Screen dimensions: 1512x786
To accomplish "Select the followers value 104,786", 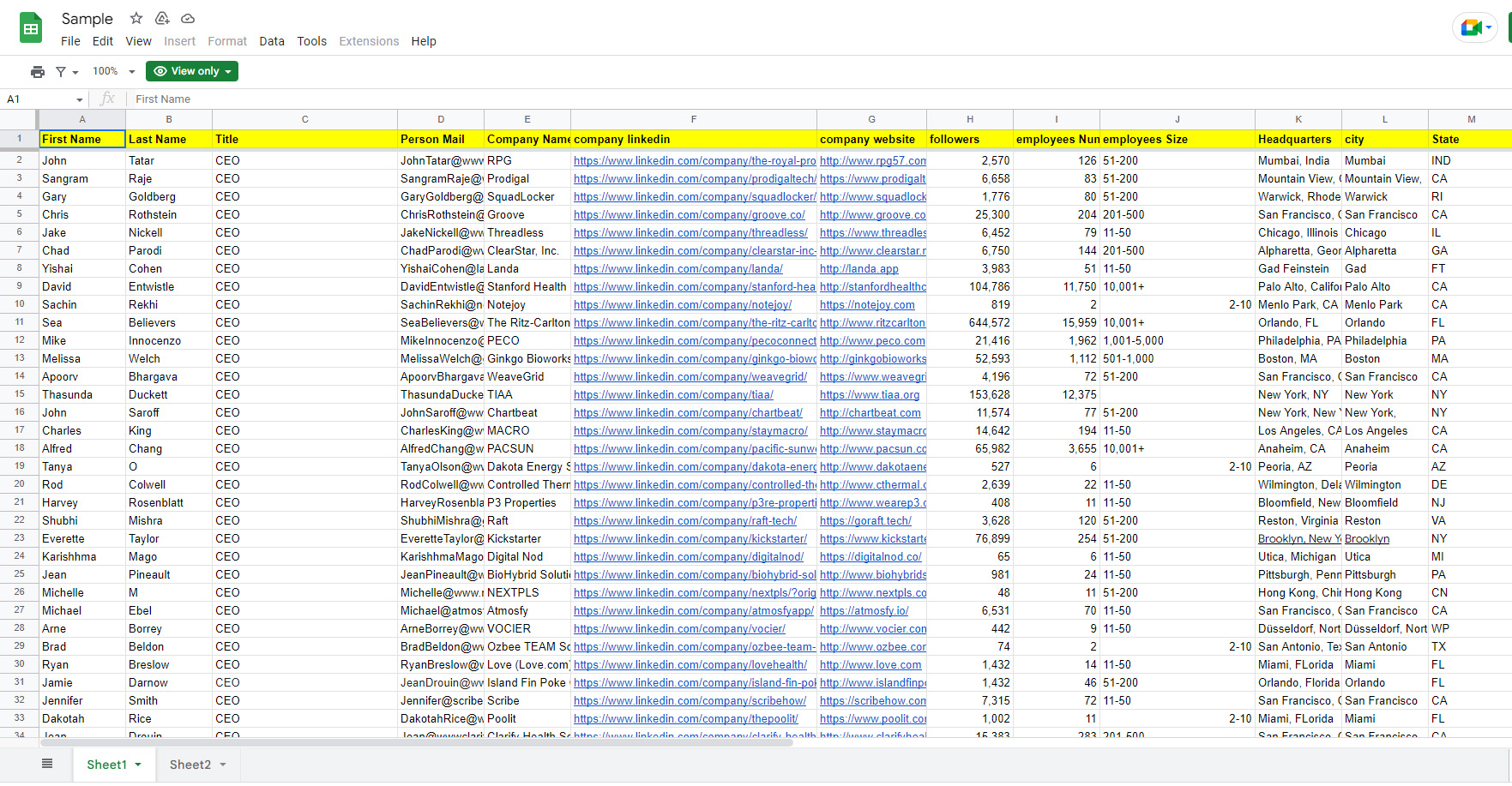I will (x=970, y=286).
